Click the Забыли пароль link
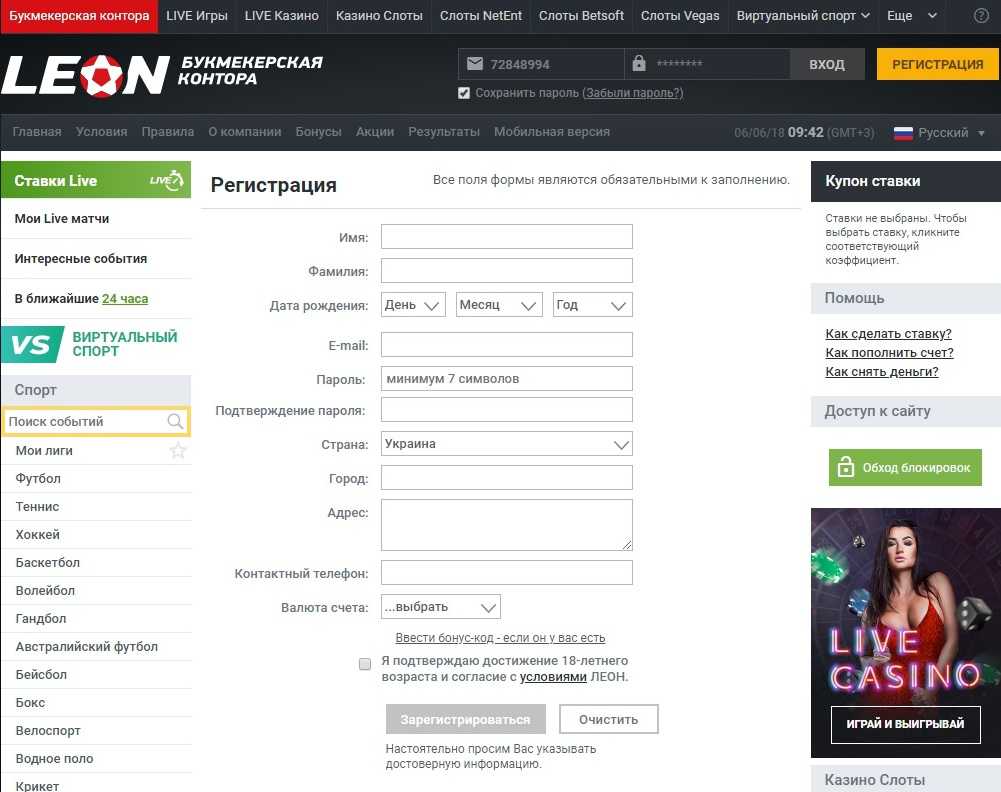The image size is (1001, 792). (x=633, y=93)
